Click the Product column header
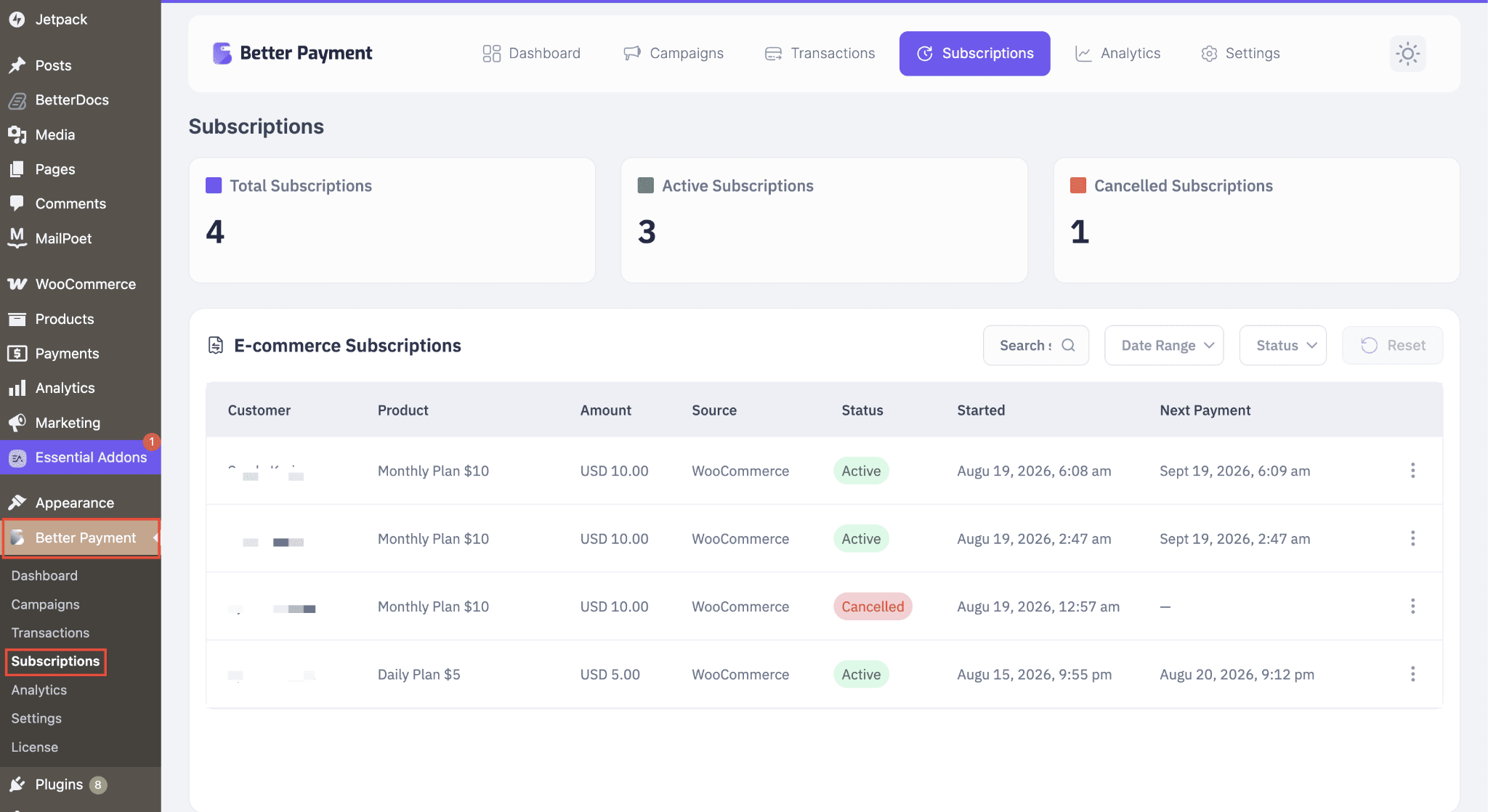1488x812 pixels. (403, 410)
